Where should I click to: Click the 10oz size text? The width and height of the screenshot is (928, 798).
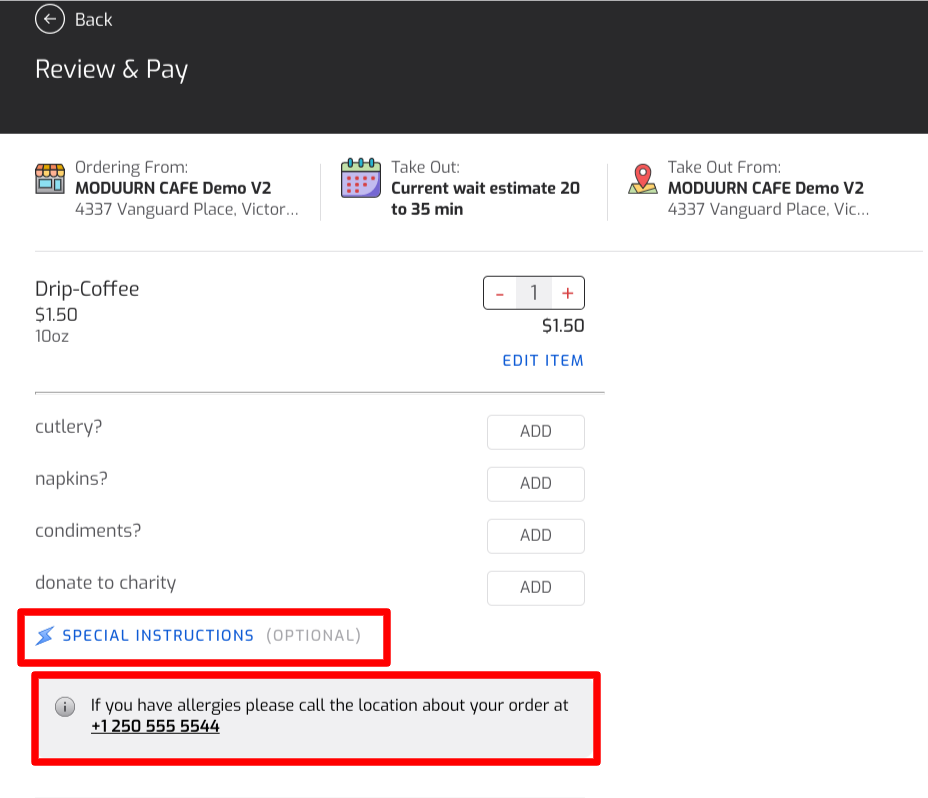[x=51, y=336]
